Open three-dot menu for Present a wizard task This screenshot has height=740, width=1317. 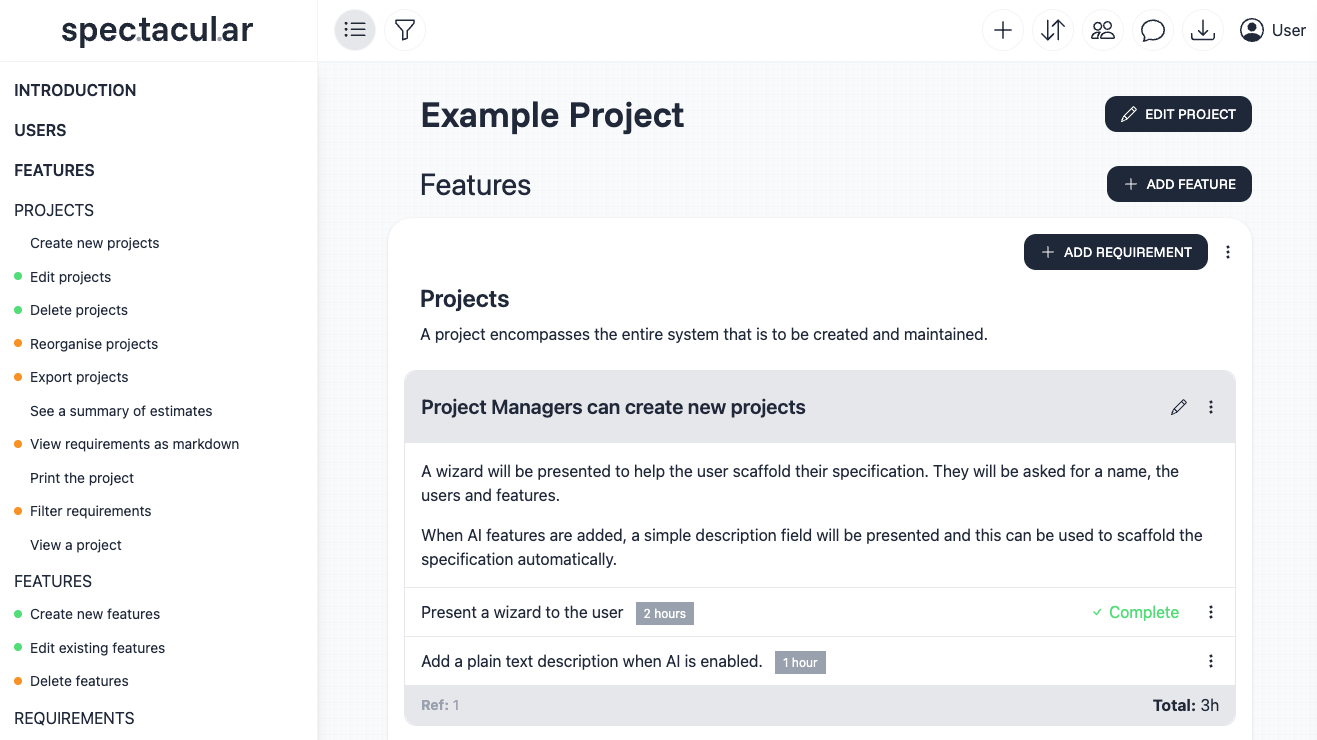click(1211, 612)
